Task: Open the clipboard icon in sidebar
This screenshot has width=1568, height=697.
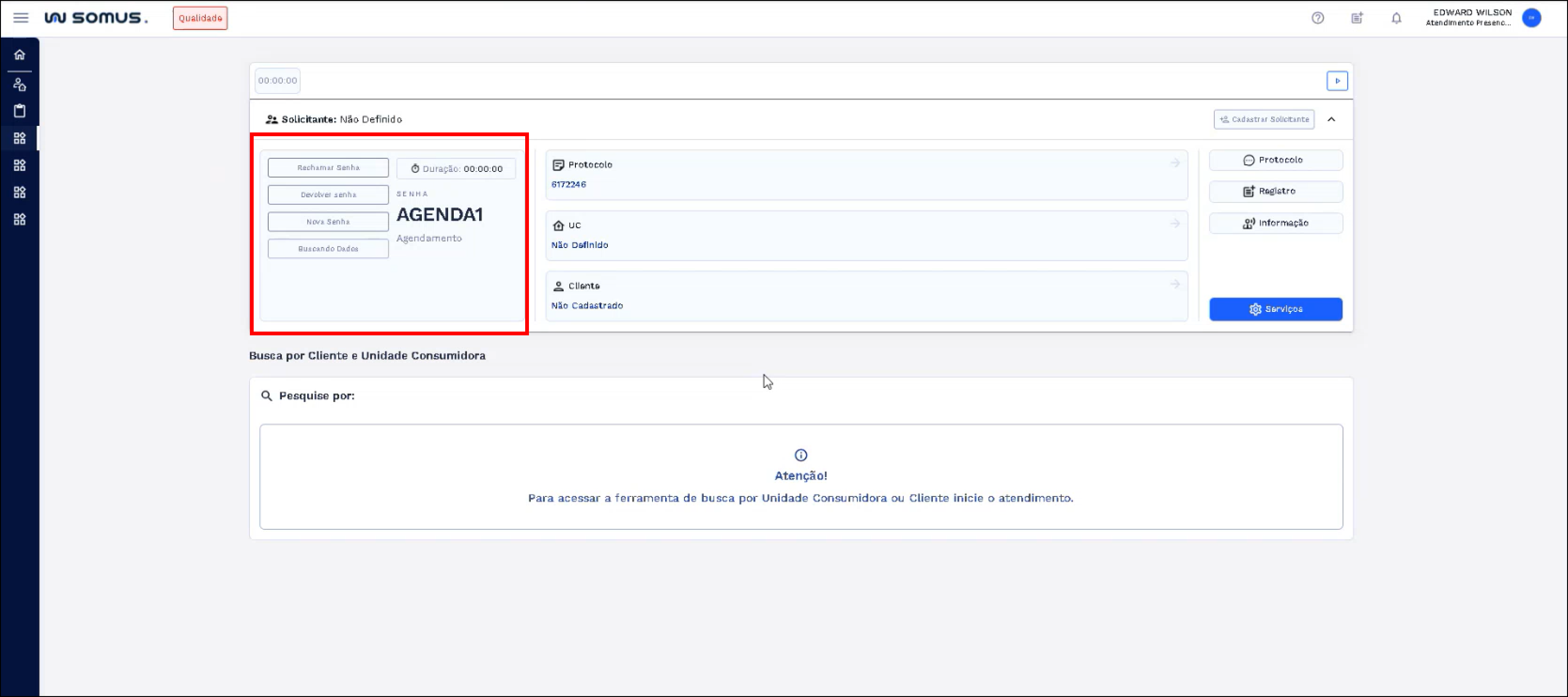Action: click(19, 111)
